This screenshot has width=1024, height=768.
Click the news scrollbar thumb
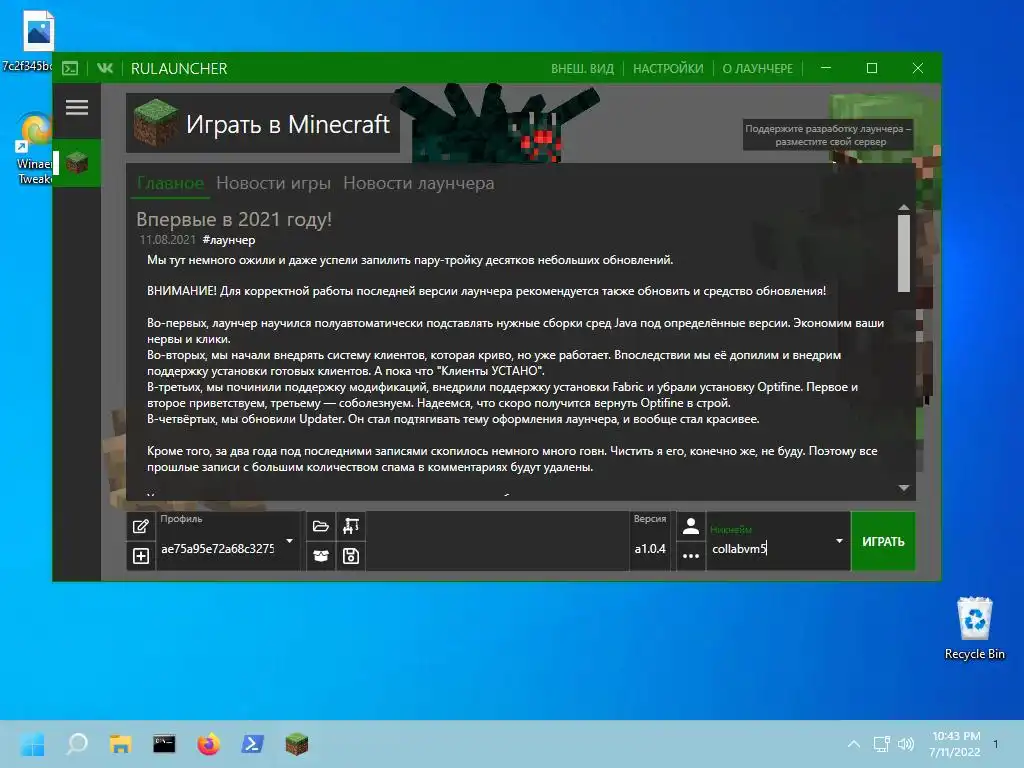[x=904, y=253]
